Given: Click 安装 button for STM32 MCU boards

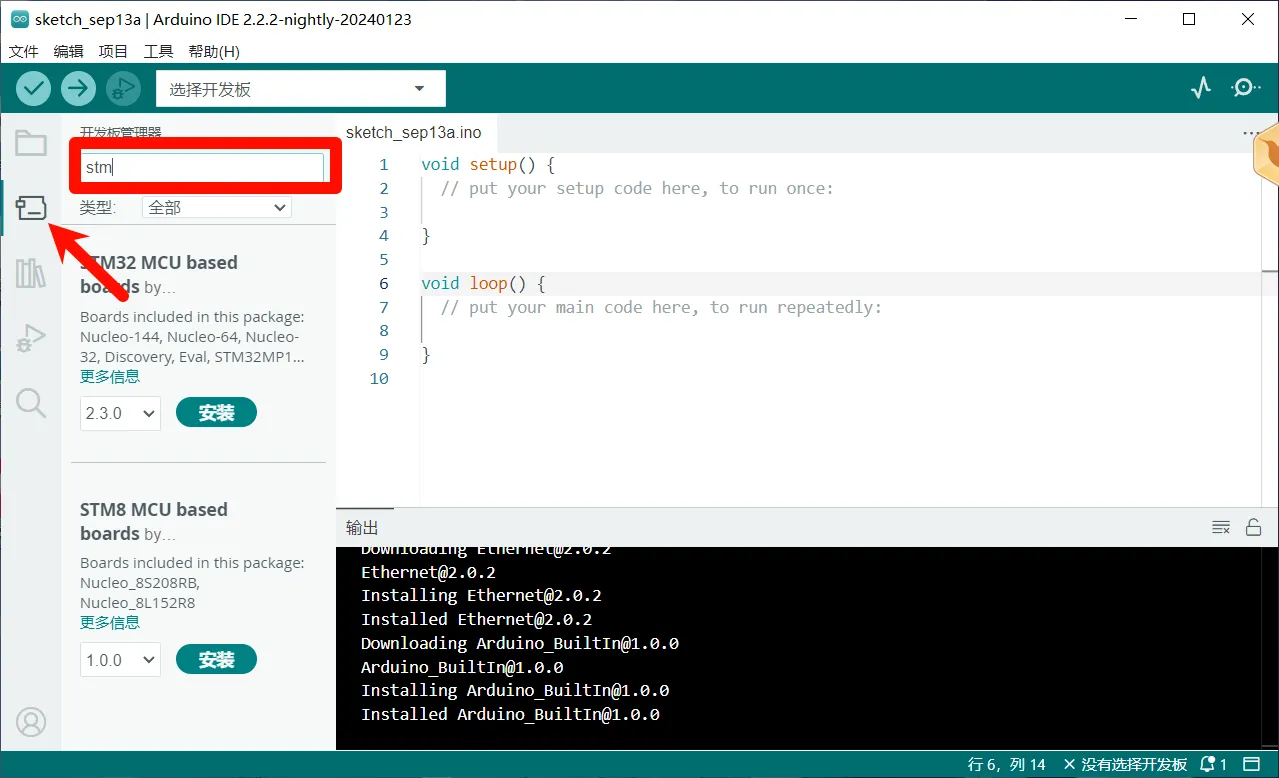Looking at the screenshot, I should tap(216, 412).
